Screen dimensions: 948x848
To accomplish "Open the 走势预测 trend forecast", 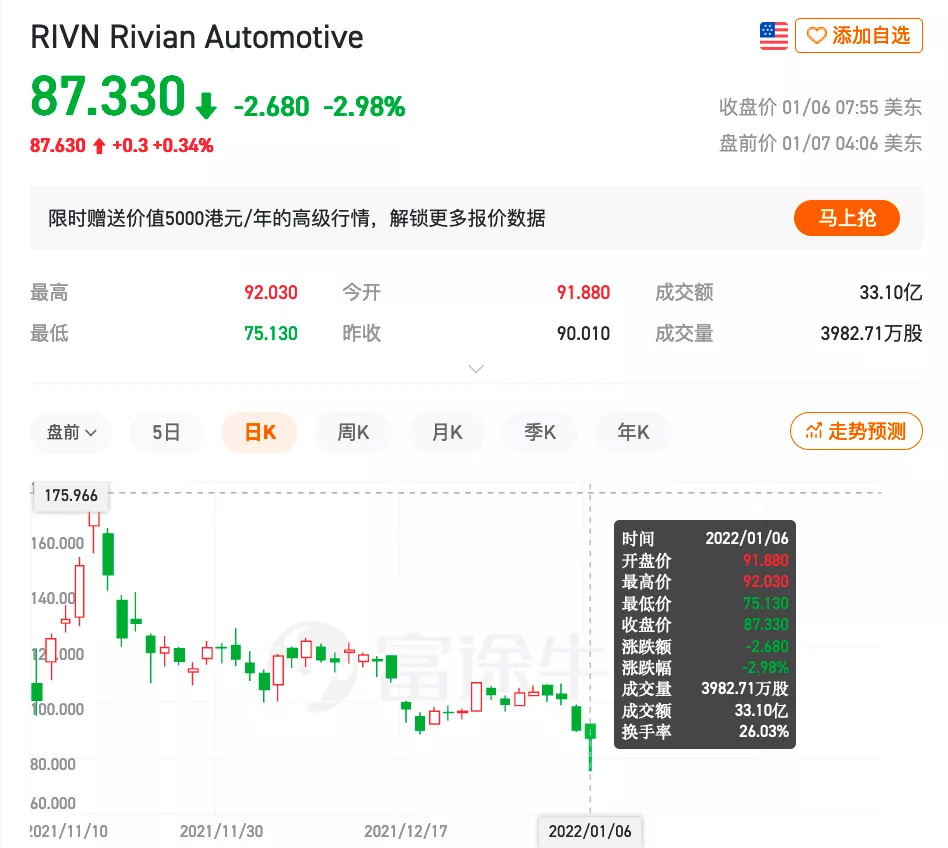I will (x=856, y=431).
